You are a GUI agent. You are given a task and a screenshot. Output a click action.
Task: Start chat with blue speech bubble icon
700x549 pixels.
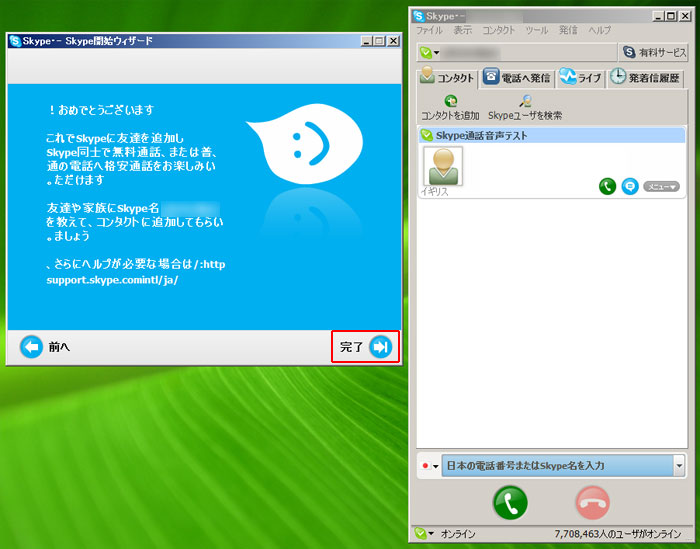[x=630, y=186]
